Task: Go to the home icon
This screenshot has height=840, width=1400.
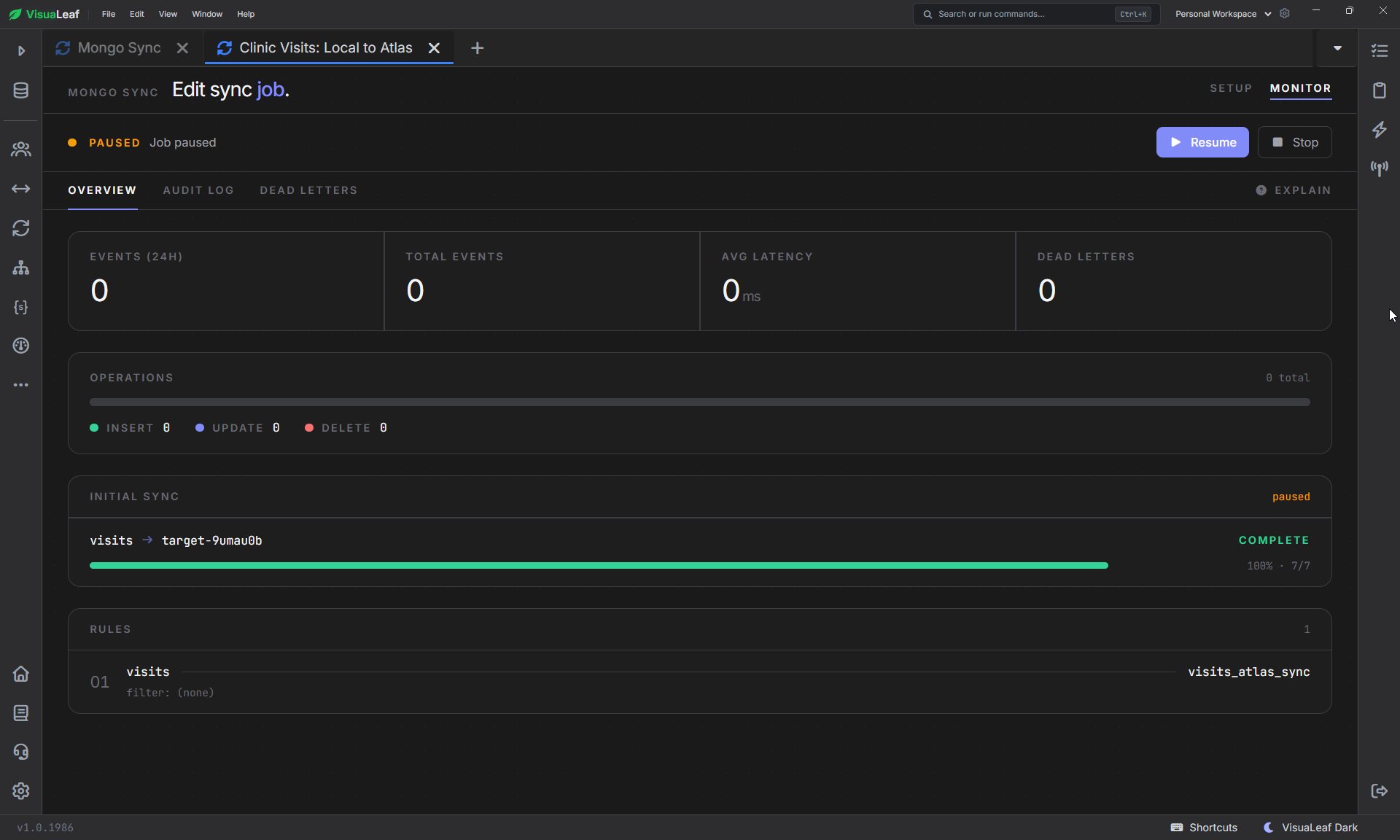Action: (x=21, y=674)
